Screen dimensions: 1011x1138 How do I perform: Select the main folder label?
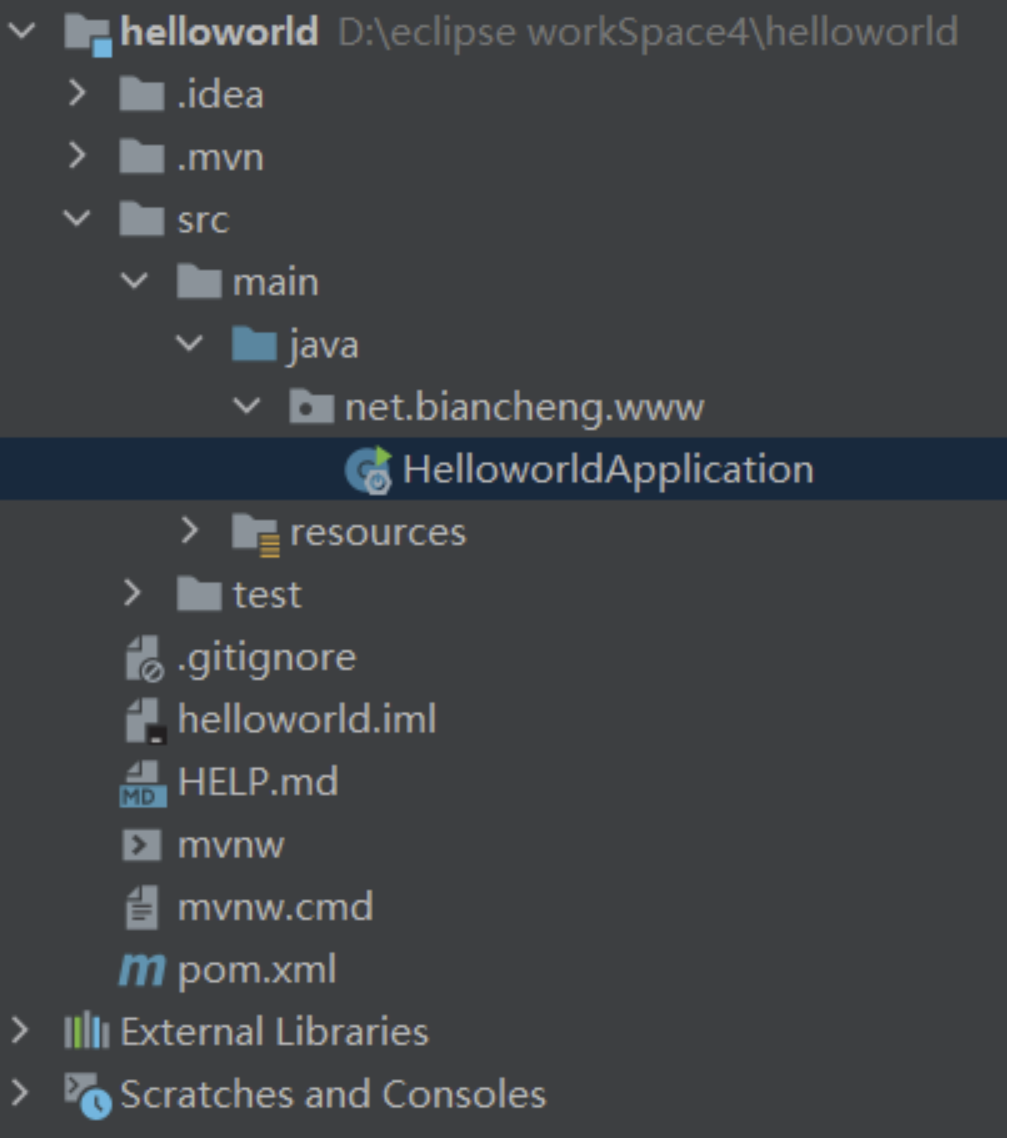(276, 282)
